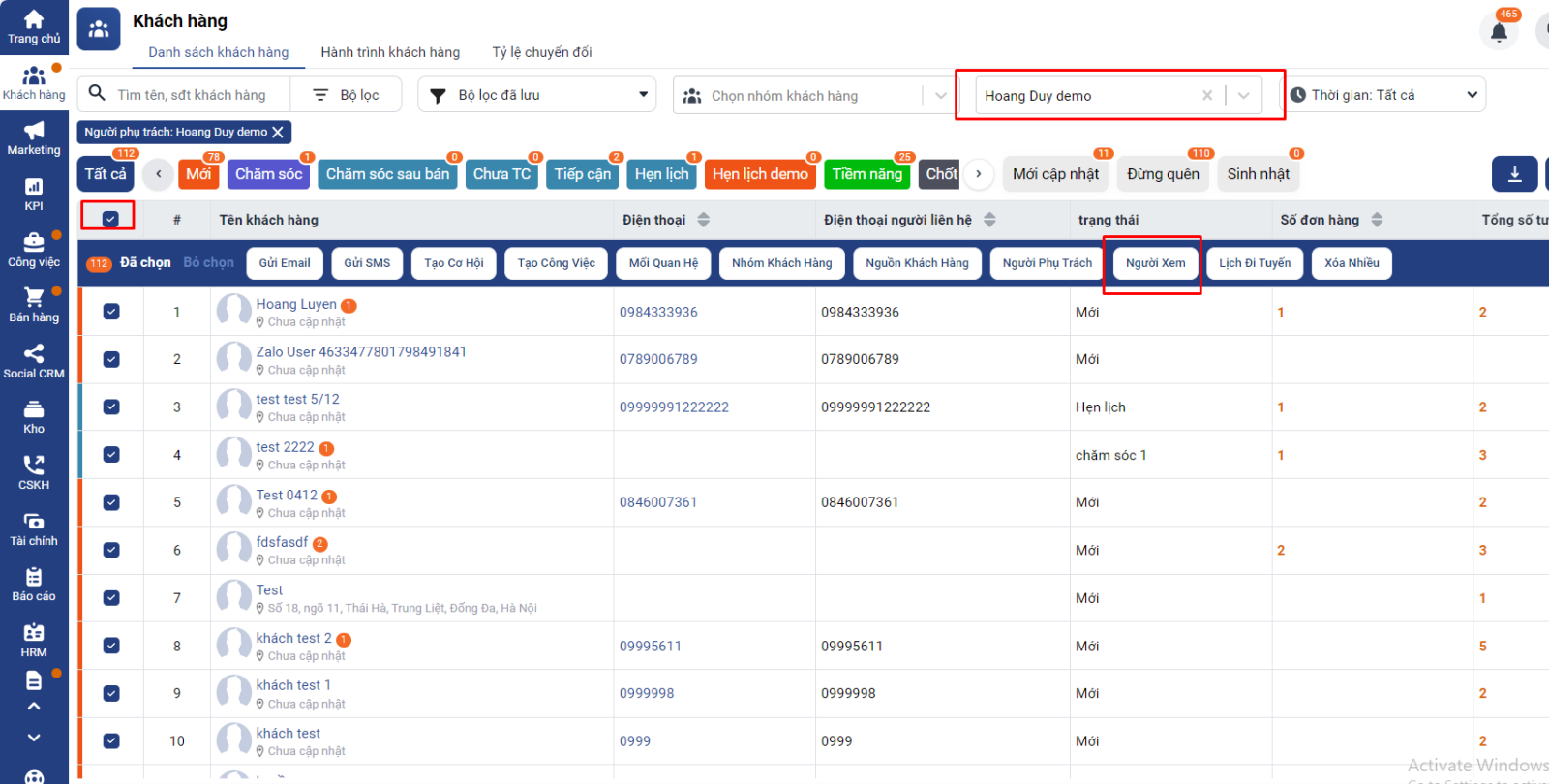Image resolution: width=1549 pixels, height=784 pixels.
Task: Uncheck the Hoang Luyen row checkbox
Action: (111, 312)
